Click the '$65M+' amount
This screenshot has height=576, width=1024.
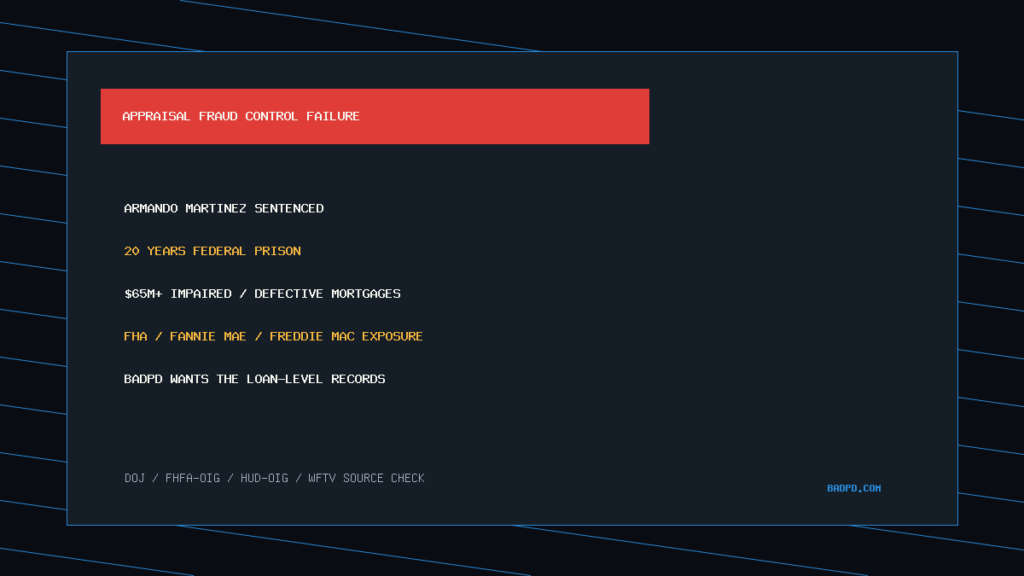(143, 294)
